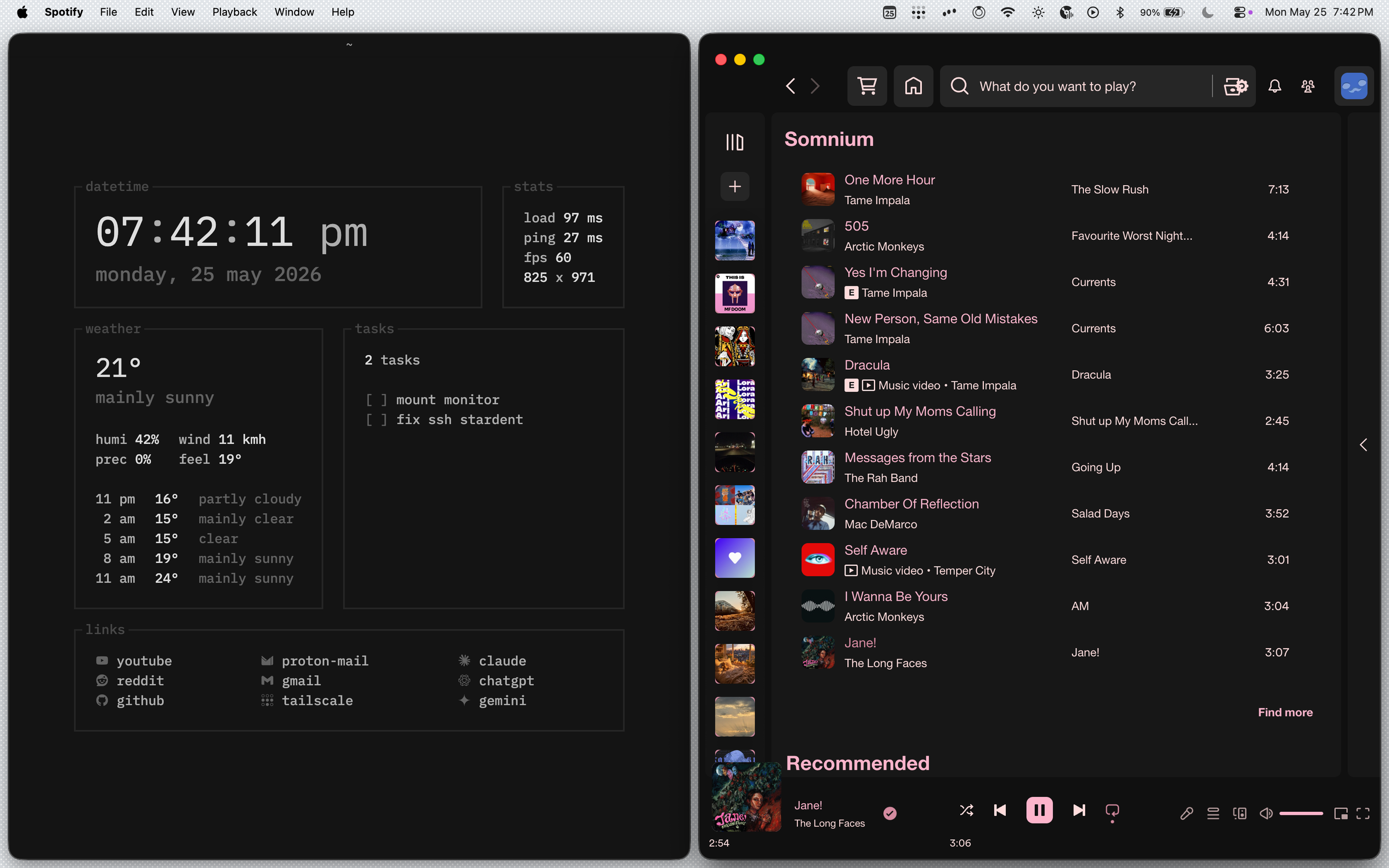Image resolution: width=1389 pixels, height=868 pixels.
Task: Open the File menu
Action: 108,12
